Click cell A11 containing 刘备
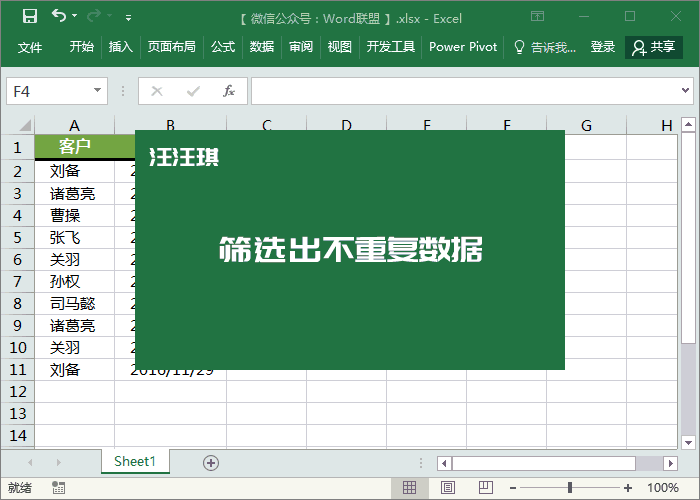Viewport: 700px width, 500px height. pos(75,370)
